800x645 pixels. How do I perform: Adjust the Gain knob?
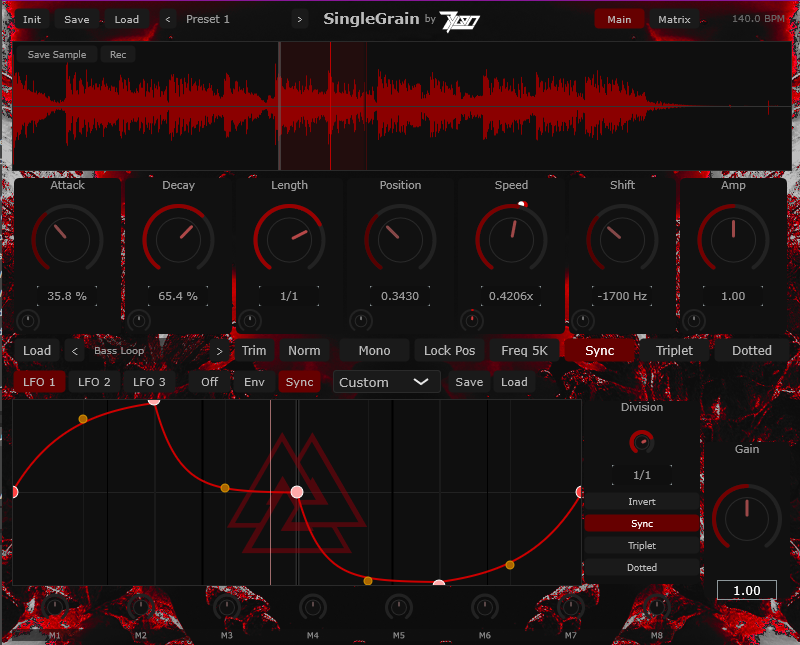click(x=747, y=517)
